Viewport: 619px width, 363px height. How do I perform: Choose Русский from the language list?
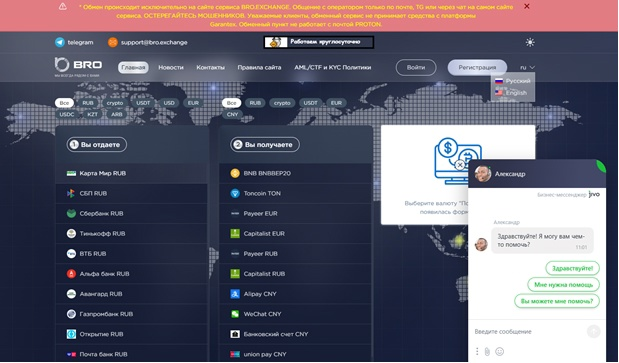pos(512,81)
